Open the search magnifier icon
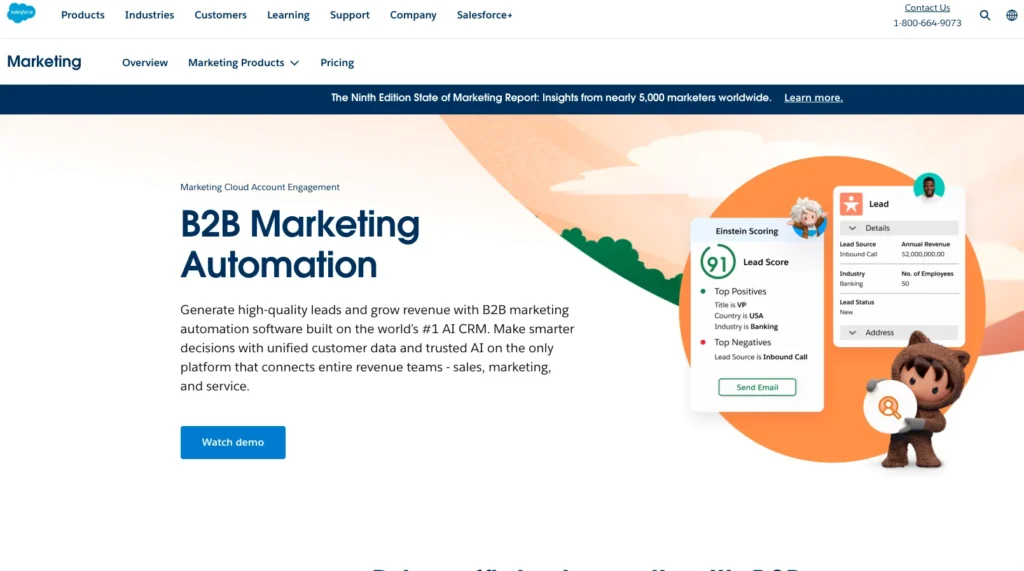Viewport: 1024px width, 571px height. coord(985,15)
